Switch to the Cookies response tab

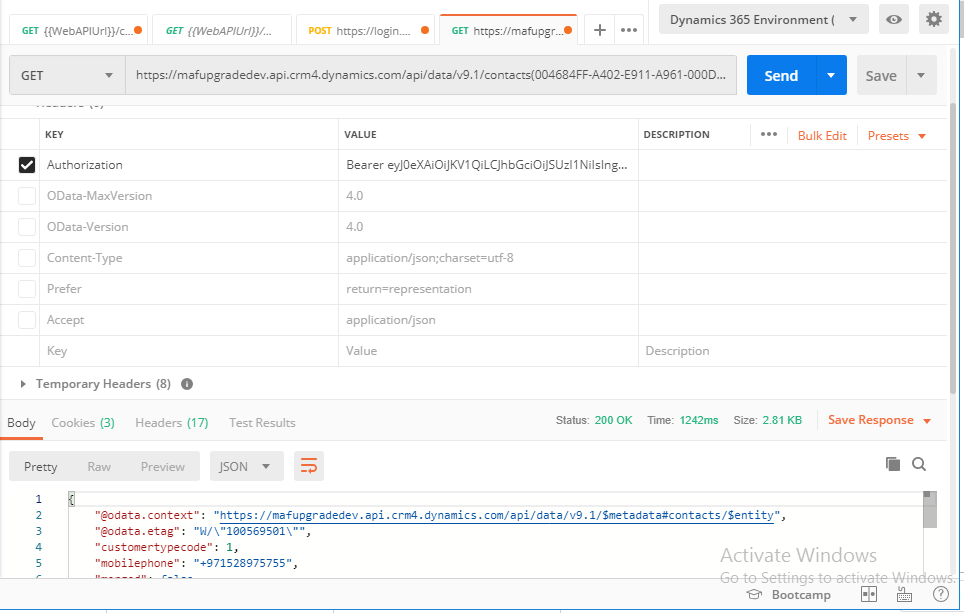(82, 423)
